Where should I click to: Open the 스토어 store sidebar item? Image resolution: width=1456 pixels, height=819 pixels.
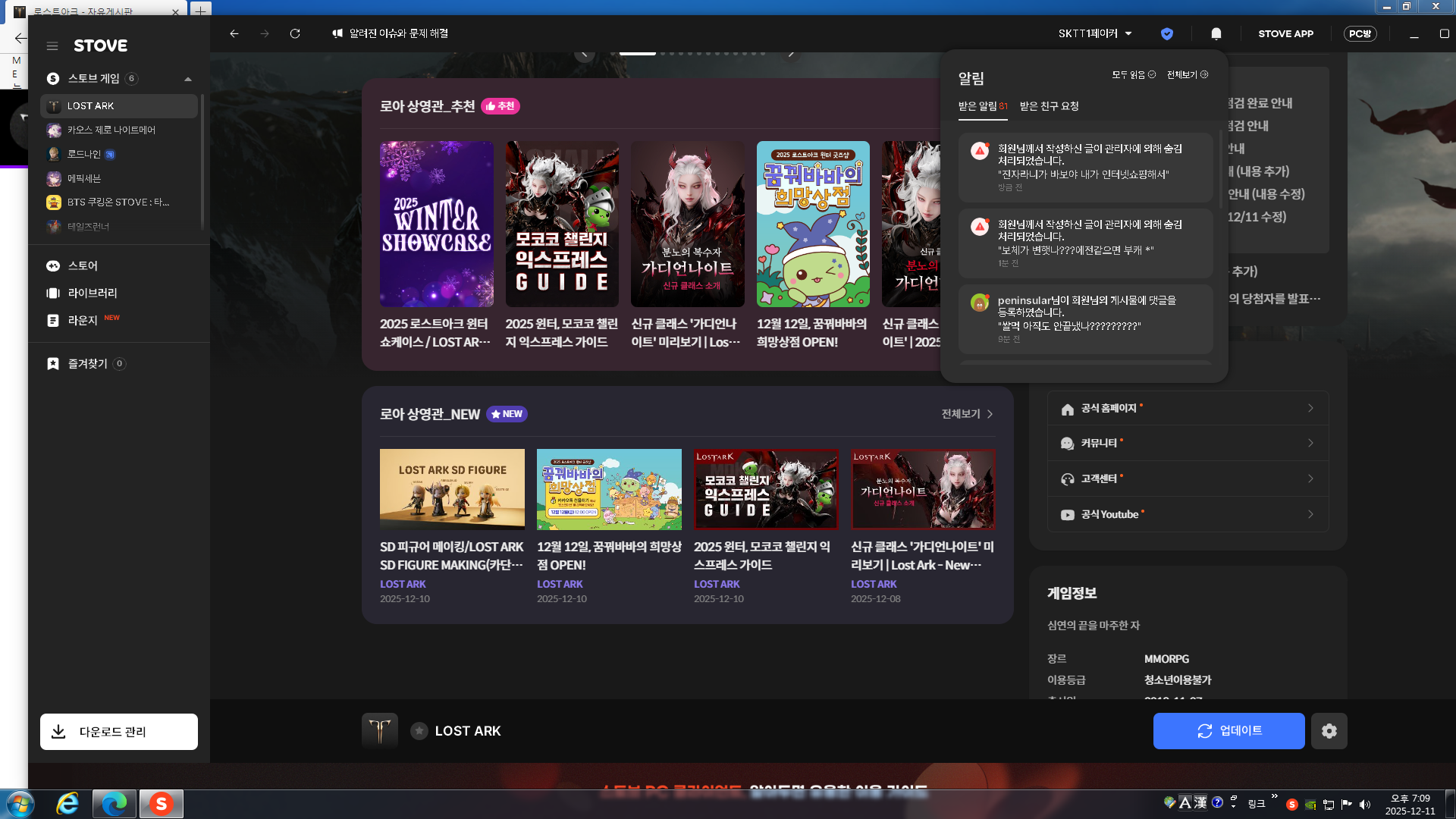[x=83, y=266]
